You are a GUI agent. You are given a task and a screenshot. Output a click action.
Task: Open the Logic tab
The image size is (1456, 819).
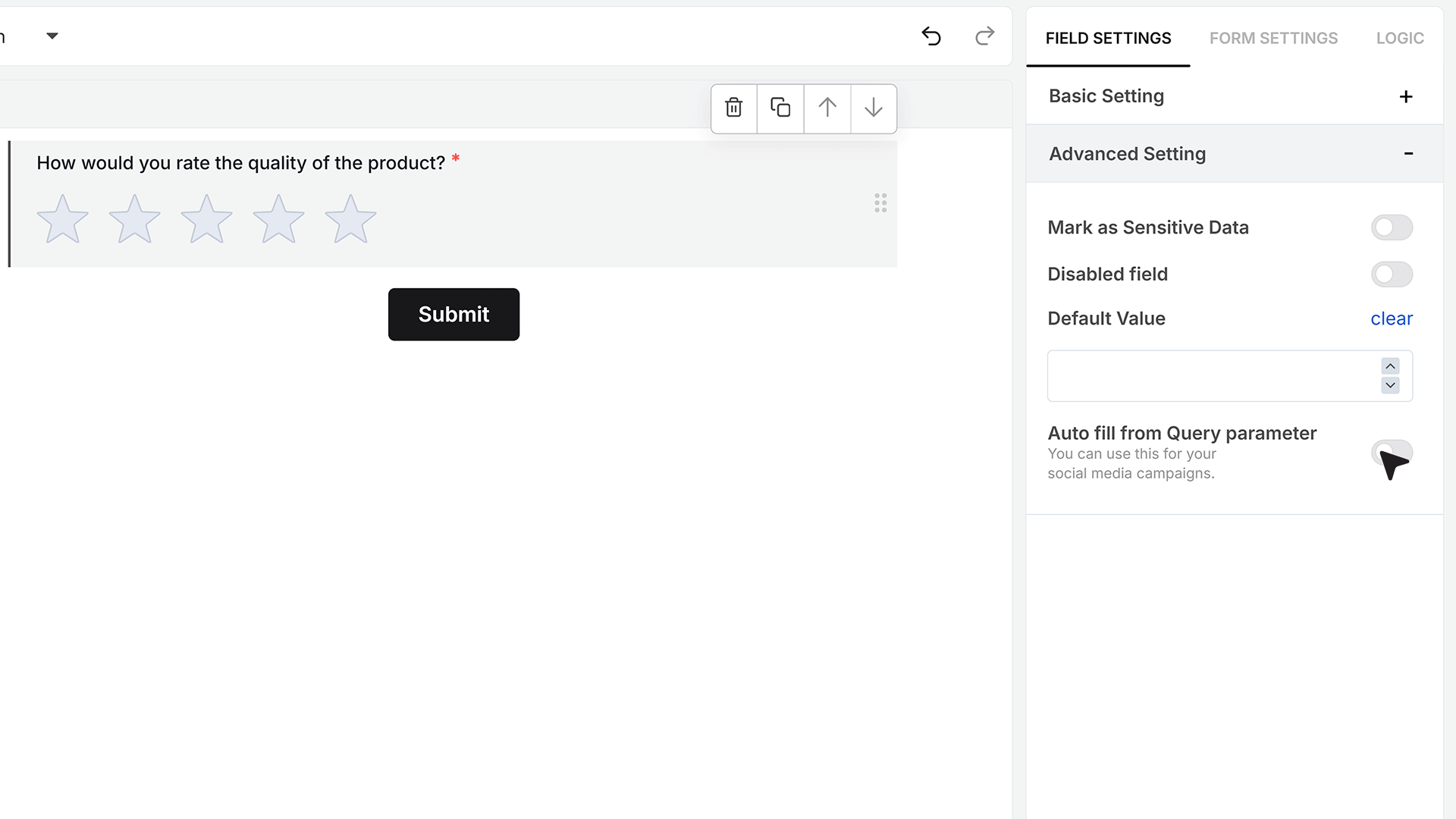1400,38
